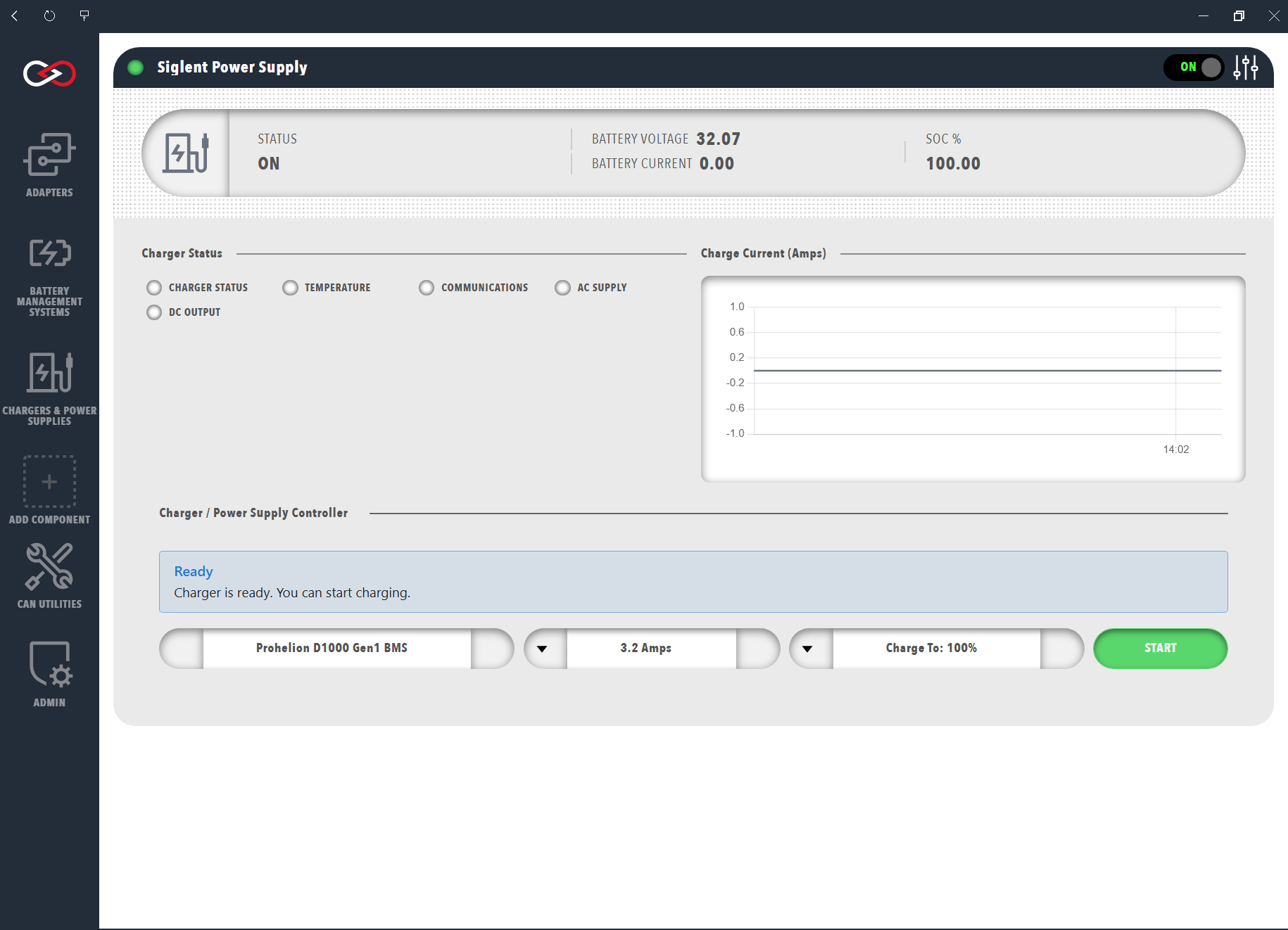Open Battery Management Systems section
This screenshot has width=1288, height=930.
49,277
